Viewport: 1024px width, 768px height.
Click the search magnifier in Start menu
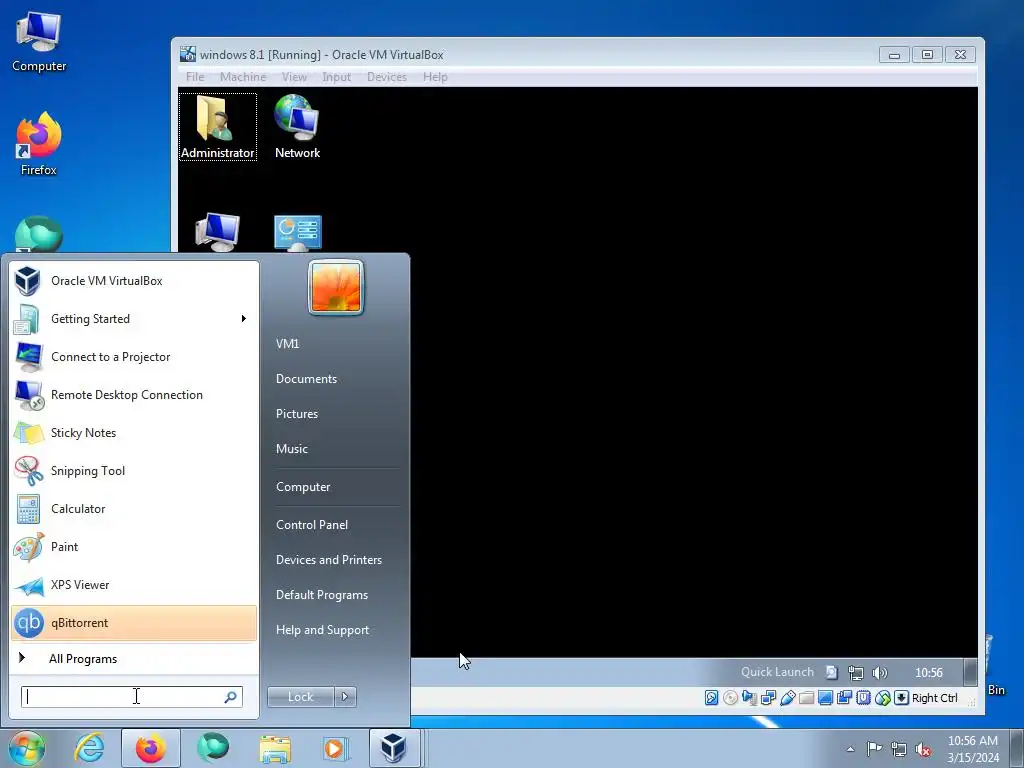click(231, 697)
